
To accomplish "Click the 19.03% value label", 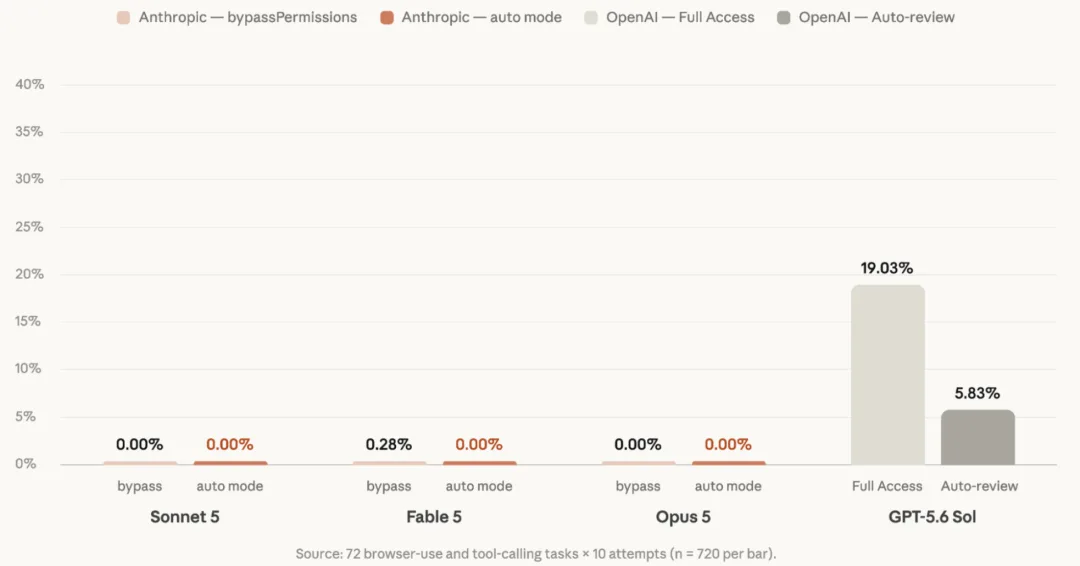I will click(886, 268).
